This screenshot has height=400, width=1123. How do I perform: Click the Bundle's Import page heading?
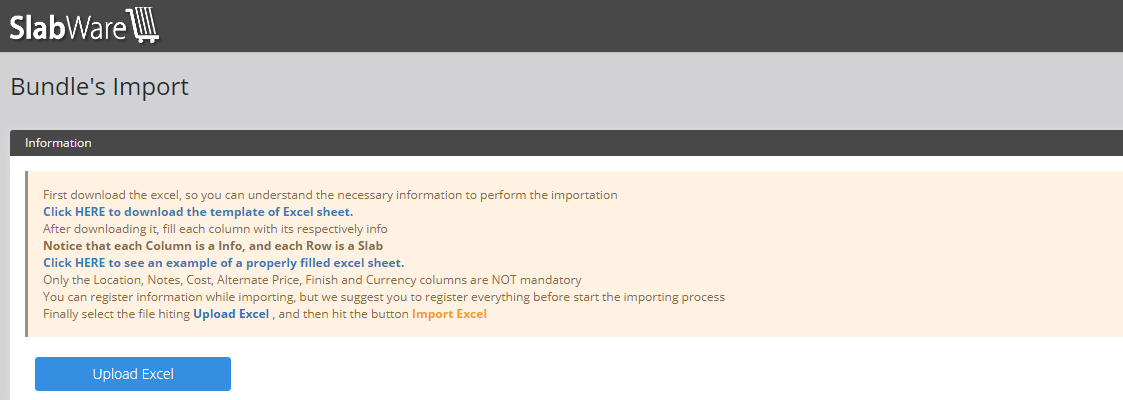pyautogui.click(x=99, y=87)
